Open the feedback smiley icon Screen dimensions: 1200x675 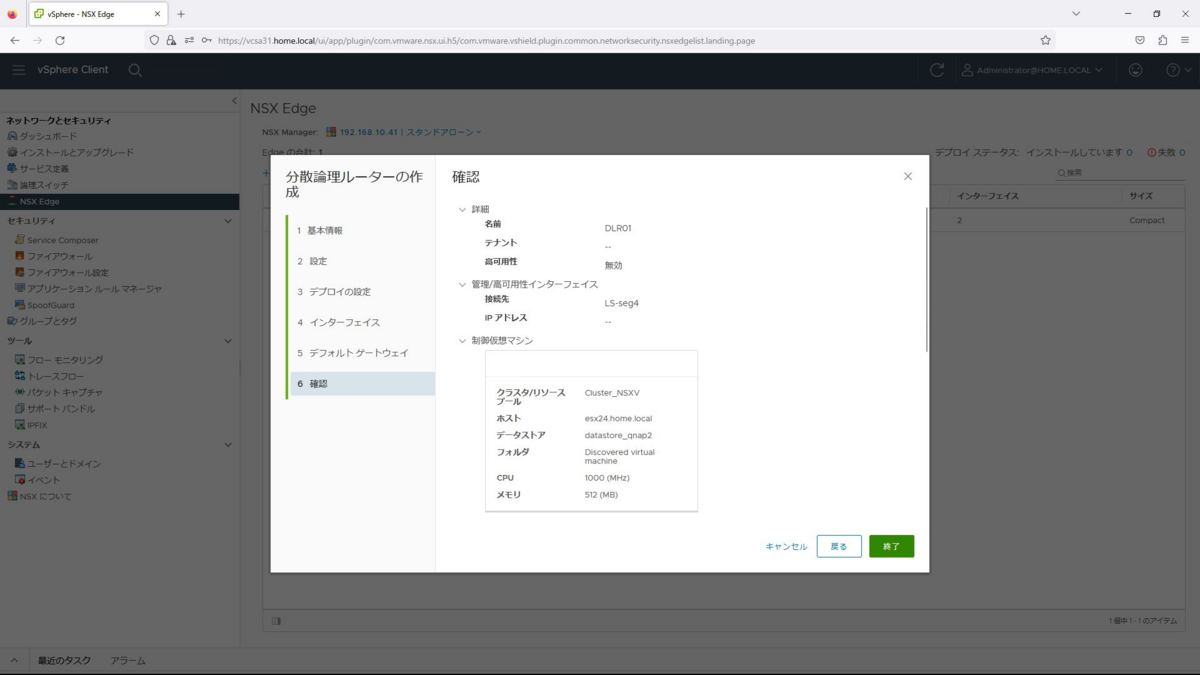click(x=1135, y=70)
